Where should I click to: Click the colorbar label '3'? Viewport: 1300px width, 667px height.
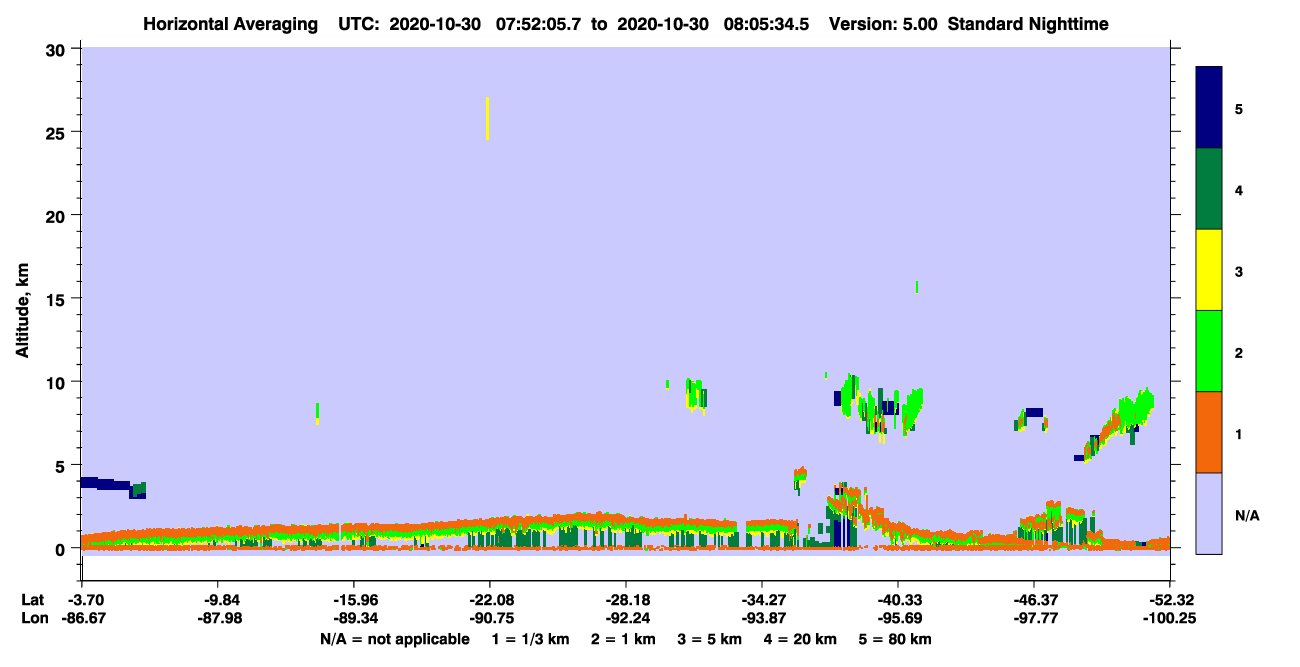click(1239, 270)
